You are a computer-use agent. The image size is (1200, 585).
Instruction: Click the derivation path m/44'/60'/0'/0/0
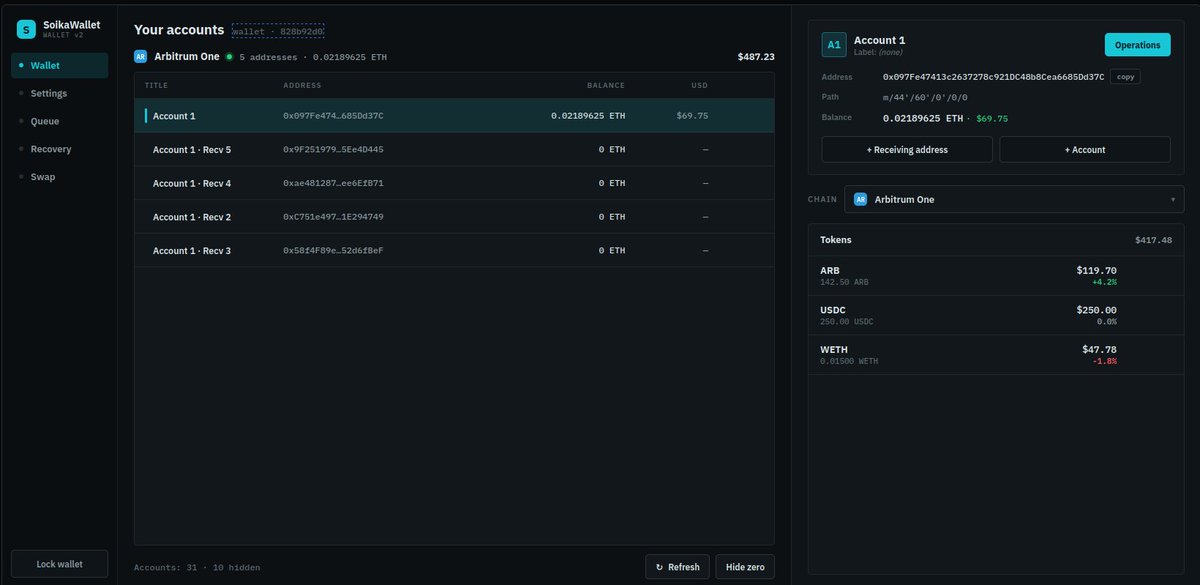[x=925, y=97]
